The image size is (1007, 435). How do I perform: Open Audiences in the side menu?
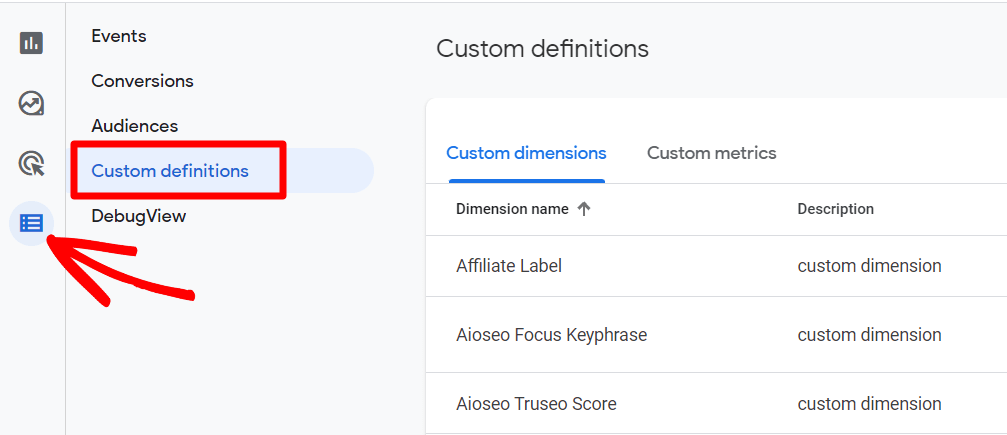[135, 126]
